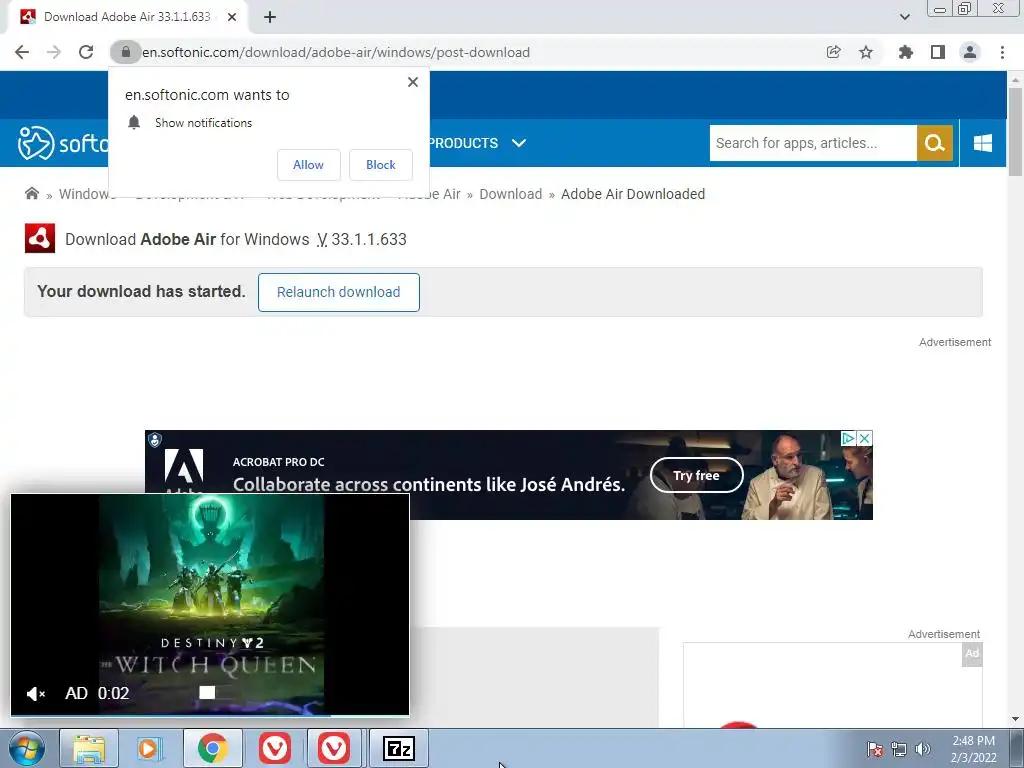Close the Download Adobe Air tab

pos(232,17)
